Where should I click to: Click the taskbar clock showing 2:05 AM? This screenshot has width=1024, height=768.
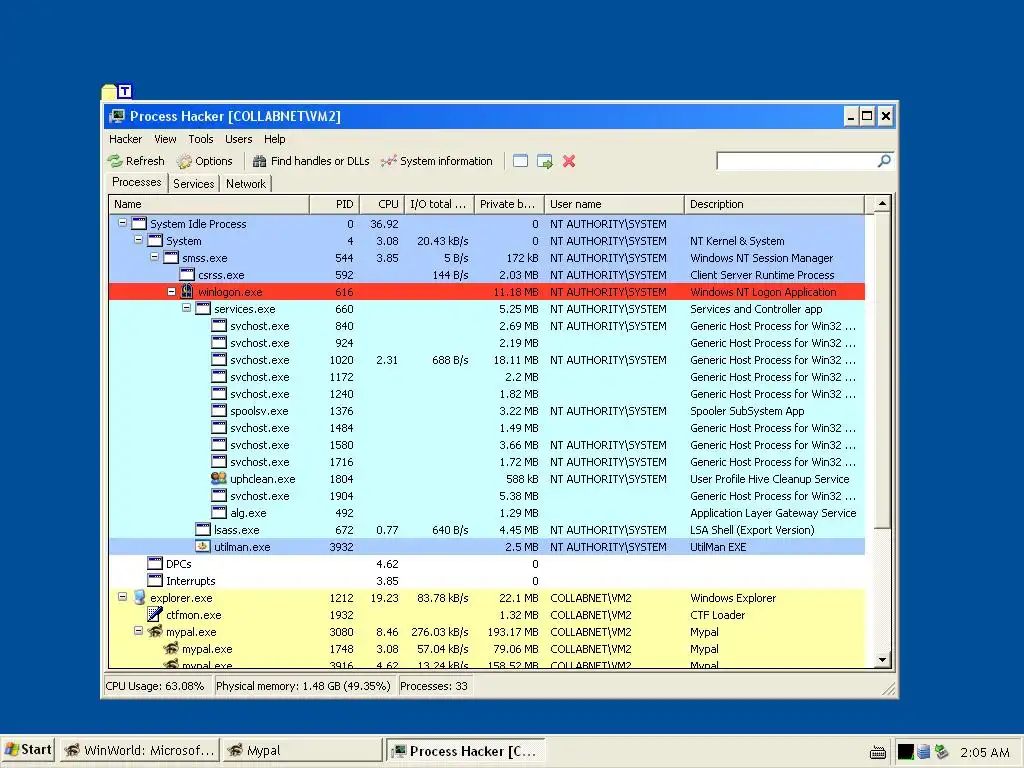click(x=984, y=752)
